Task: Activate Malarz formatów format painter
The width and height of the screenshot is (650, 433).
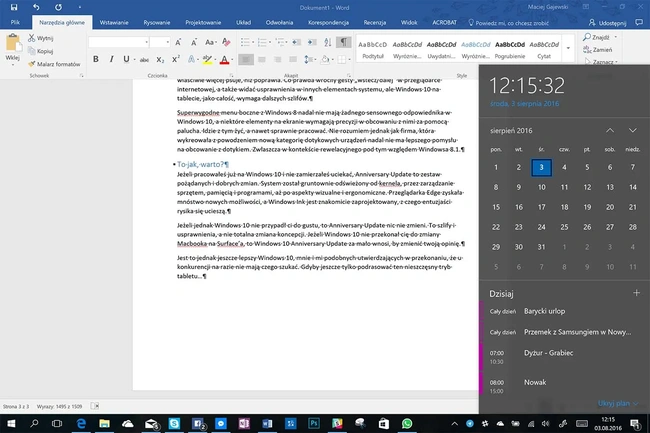Action: coord(54,64)
